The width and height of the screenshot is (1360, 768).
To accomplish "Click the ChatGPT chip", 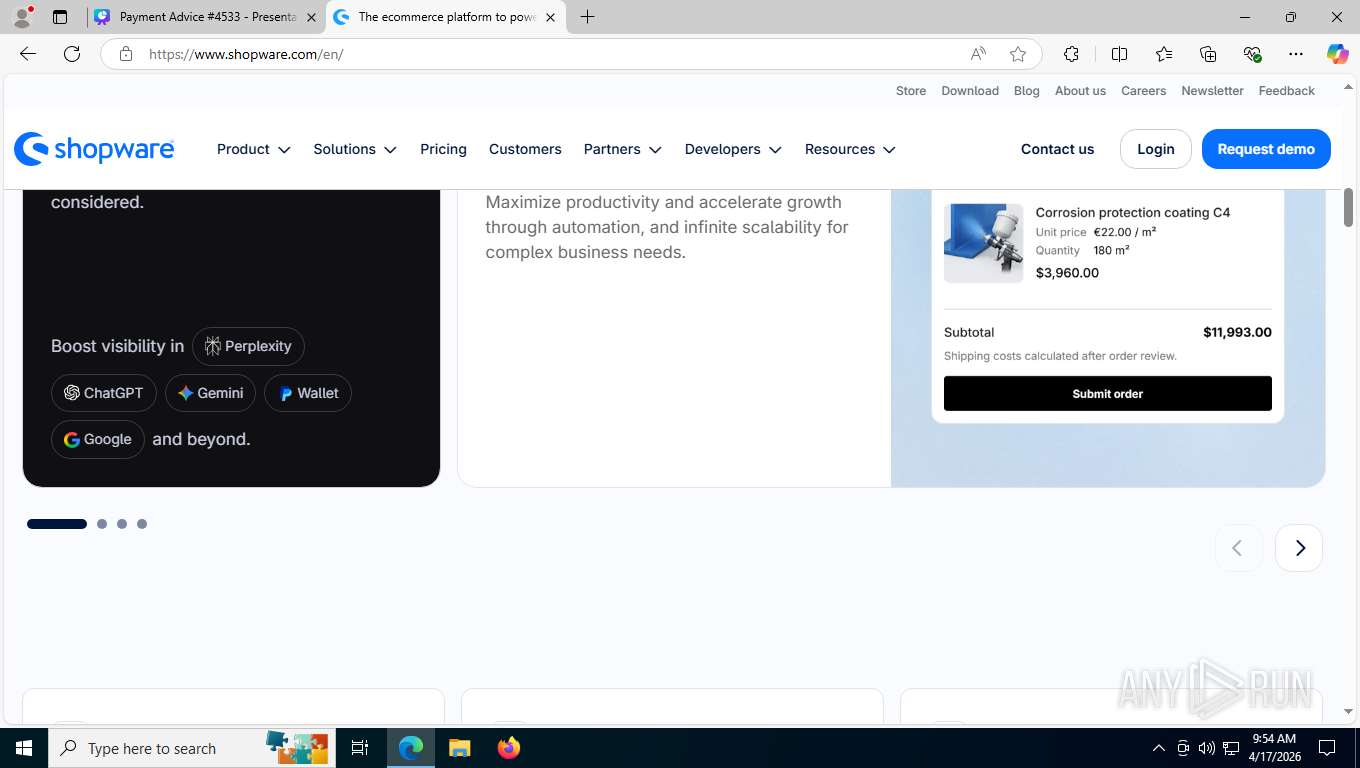I will [x=104, y=393].
